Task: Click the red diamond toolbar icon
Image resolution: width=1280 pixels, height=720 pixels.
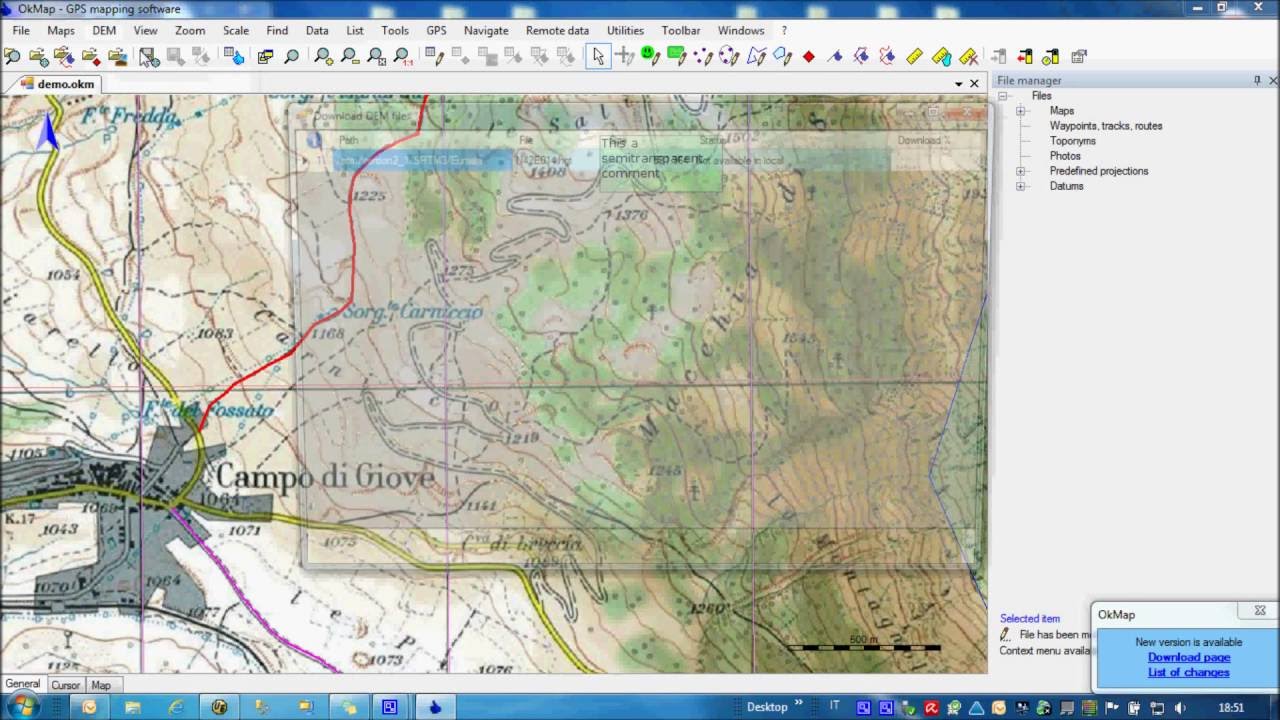Action: 809,56
